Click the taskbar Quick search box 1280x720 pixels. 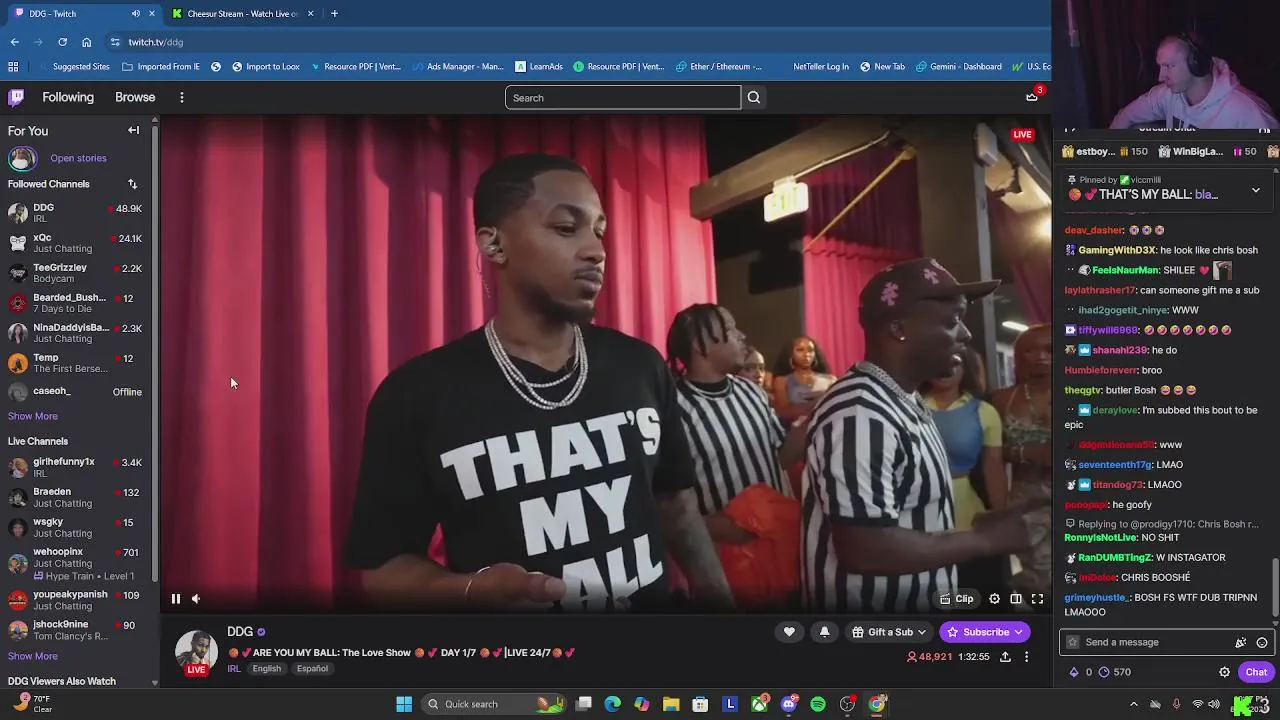[x=495, y=704]
